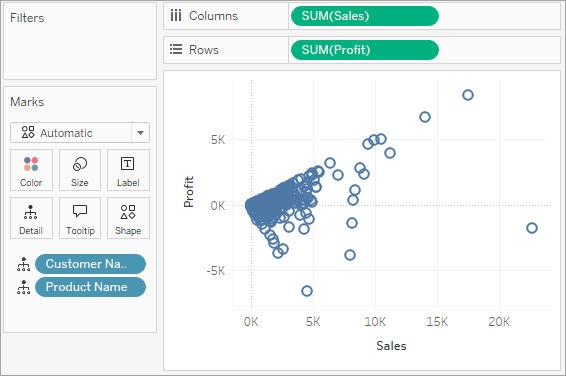Expand the mark type dropdown arrow
The height and width of the screenshot is (376, 566).
tap(140, 133)
